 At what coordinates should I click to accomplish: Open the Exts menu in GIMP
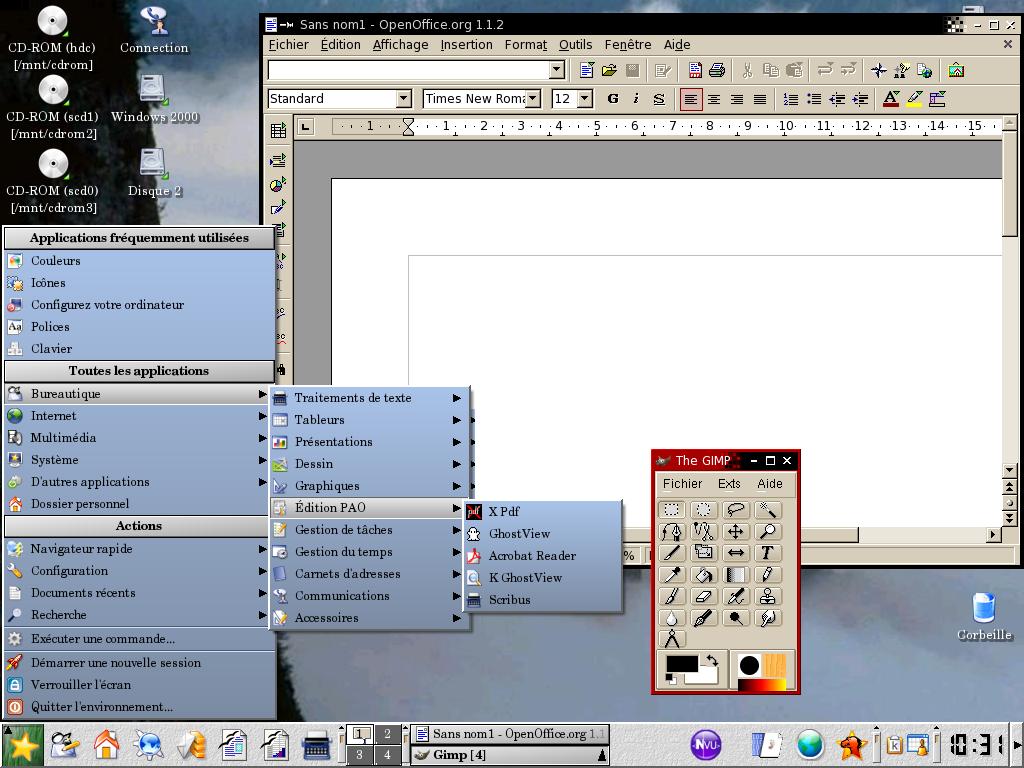[729, 484]
